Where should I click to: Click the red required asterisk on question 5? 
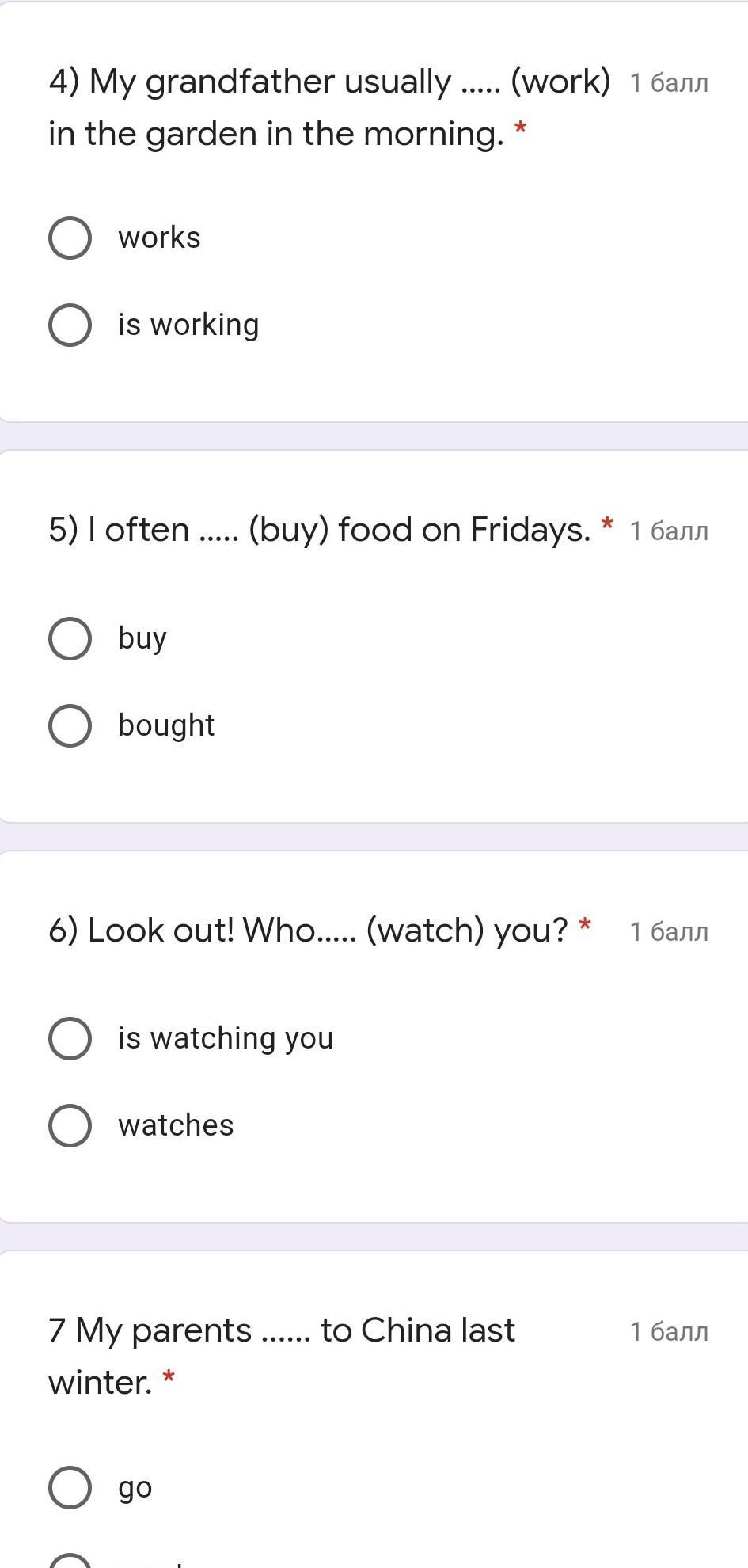click(x=607, y=525)
